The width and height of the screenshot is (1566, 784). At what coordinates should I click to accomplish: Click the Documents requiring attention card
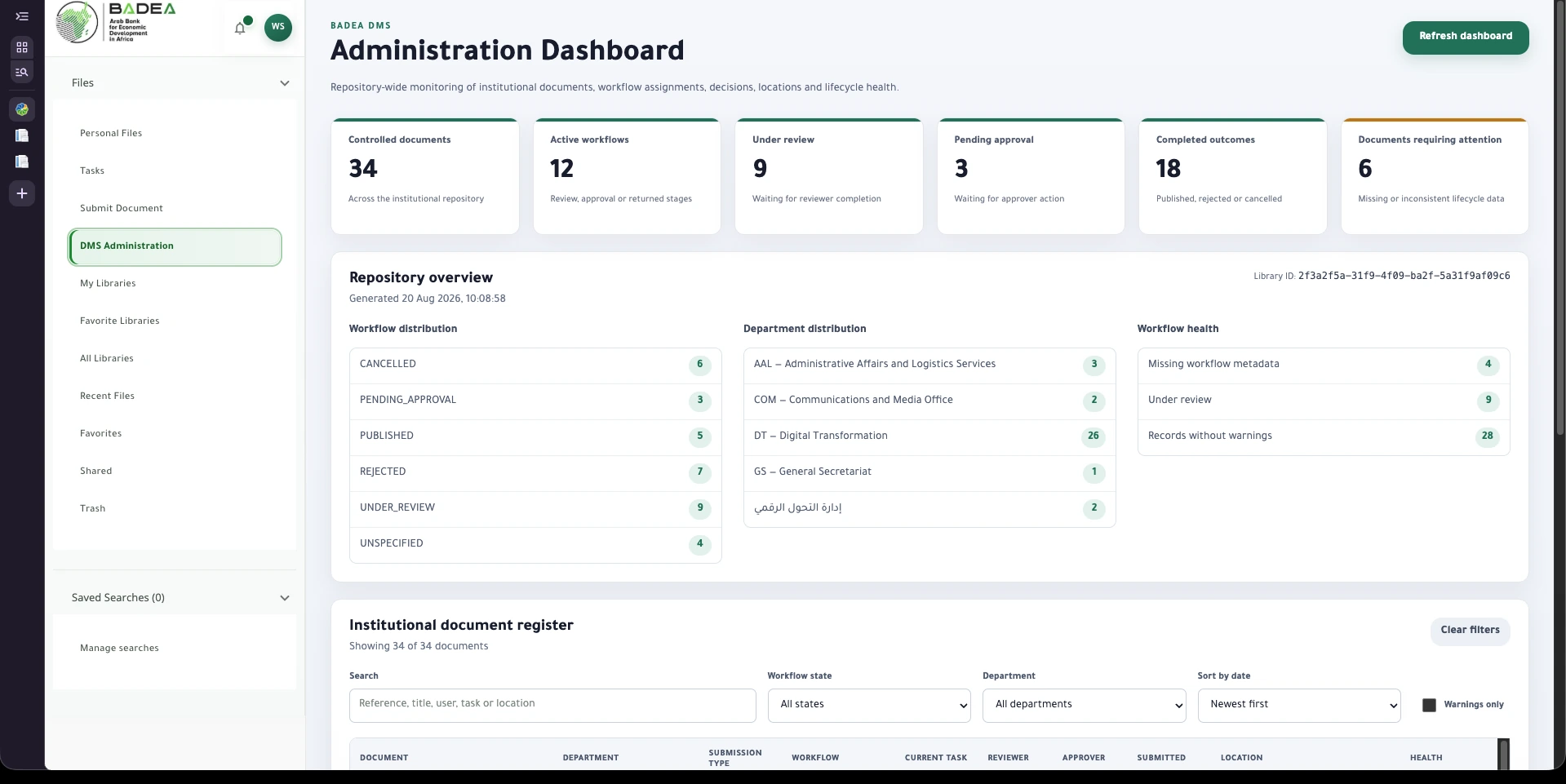pos(1435,176)
